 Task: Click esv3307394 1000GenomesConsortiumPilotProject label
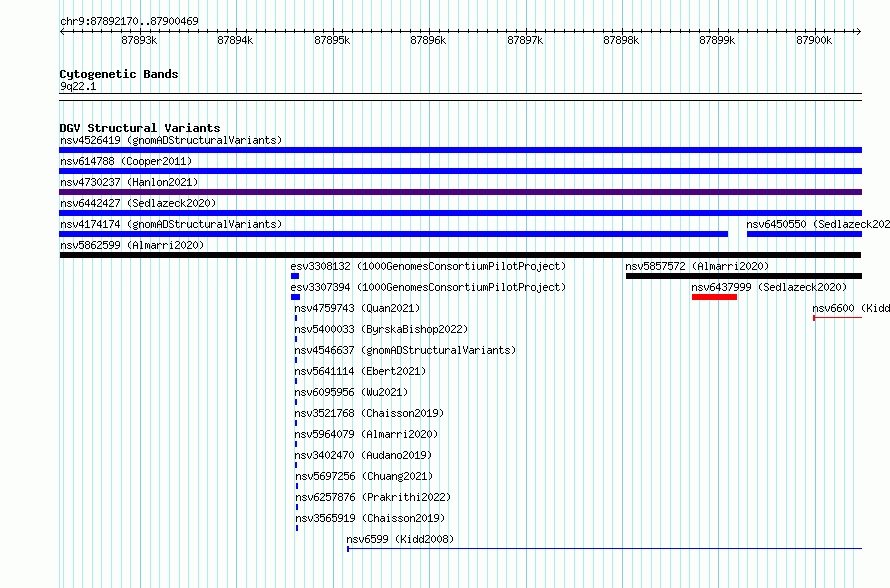tap(428, 287)
